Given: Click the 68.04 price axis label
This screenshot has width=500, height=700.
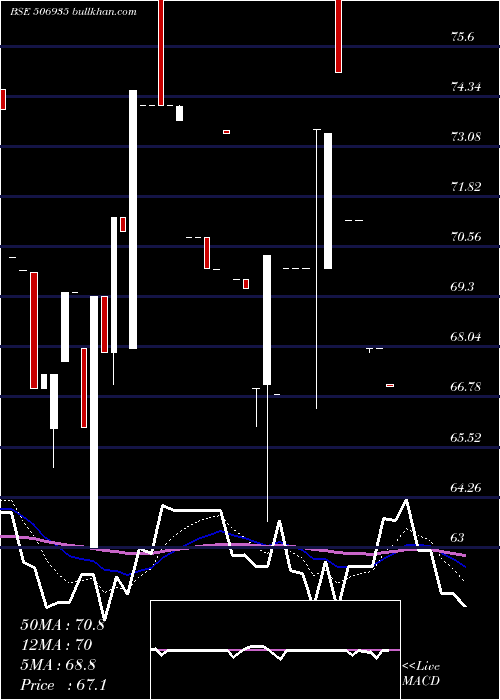Looking at the screenshot, I should pyautogui.click(x=466, y=337).
